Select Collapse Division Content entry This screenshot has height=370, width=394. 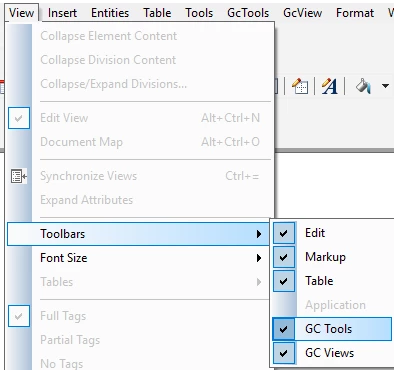pos(138,60)
